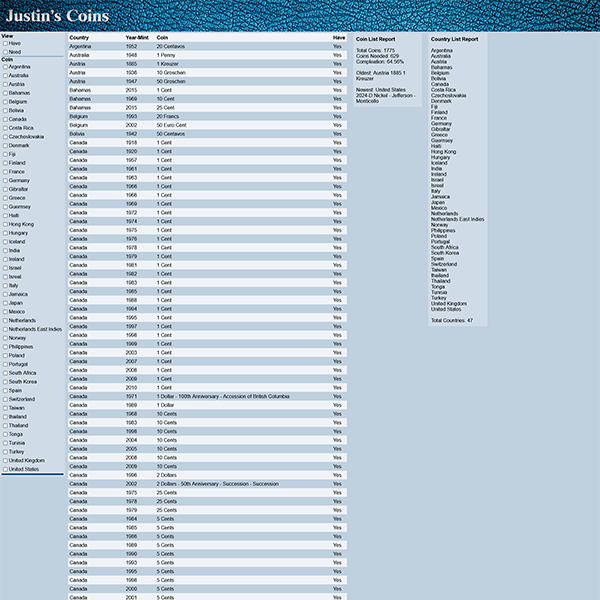
Task: Select the United States filter checkbox
Action: (5, 469)
